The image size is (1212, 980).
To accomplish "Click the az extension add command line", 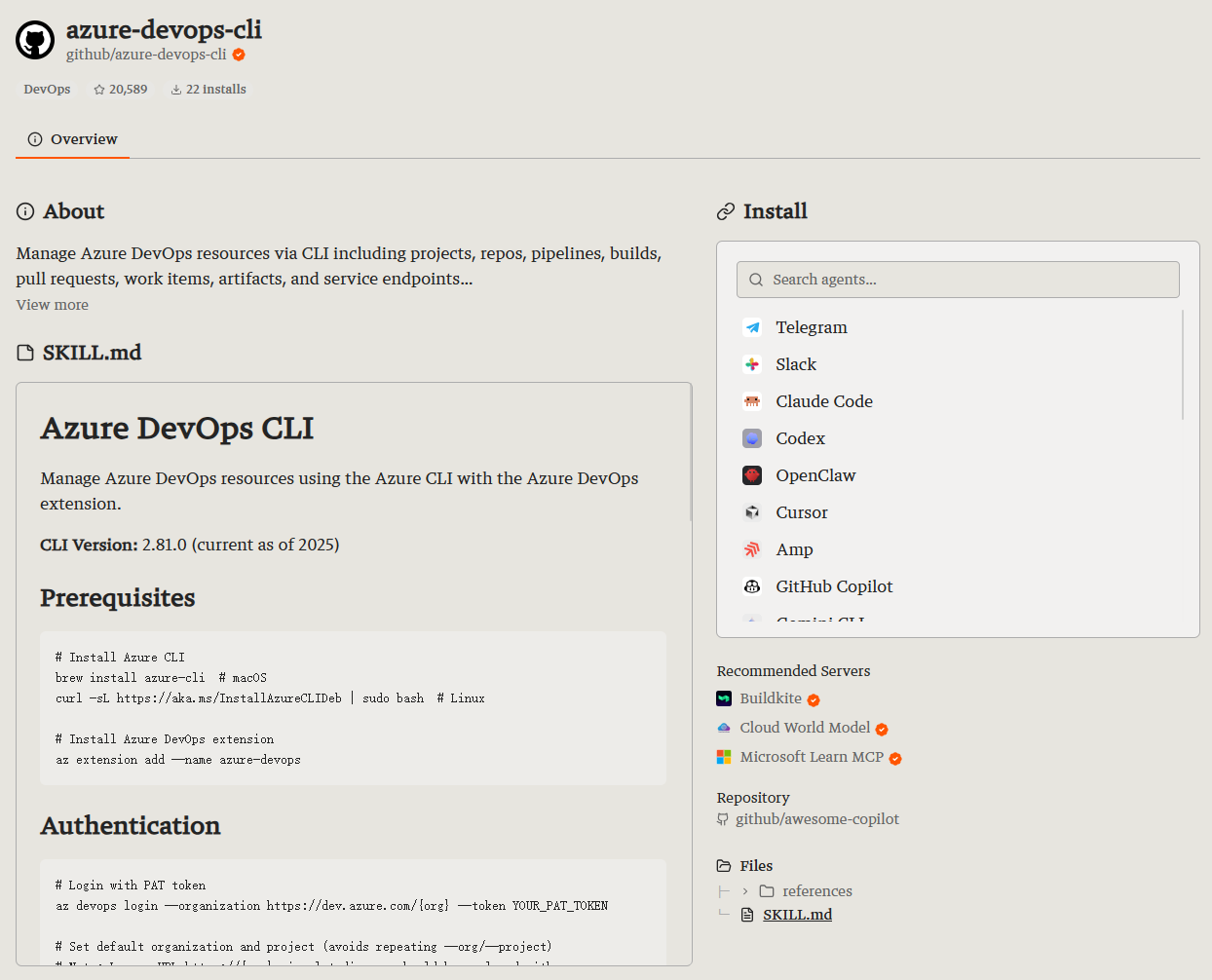I will pos(178,760).
